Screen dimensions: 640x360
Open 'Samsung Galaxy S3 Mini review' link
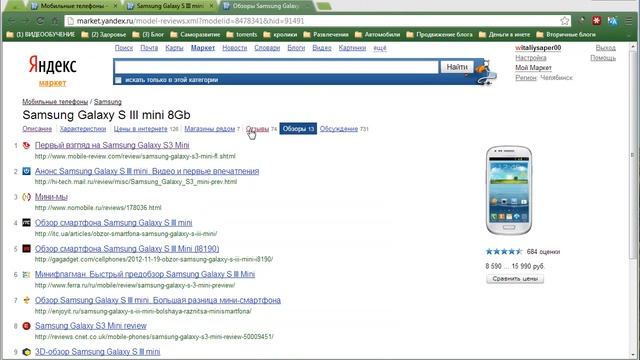click(91, 326)
